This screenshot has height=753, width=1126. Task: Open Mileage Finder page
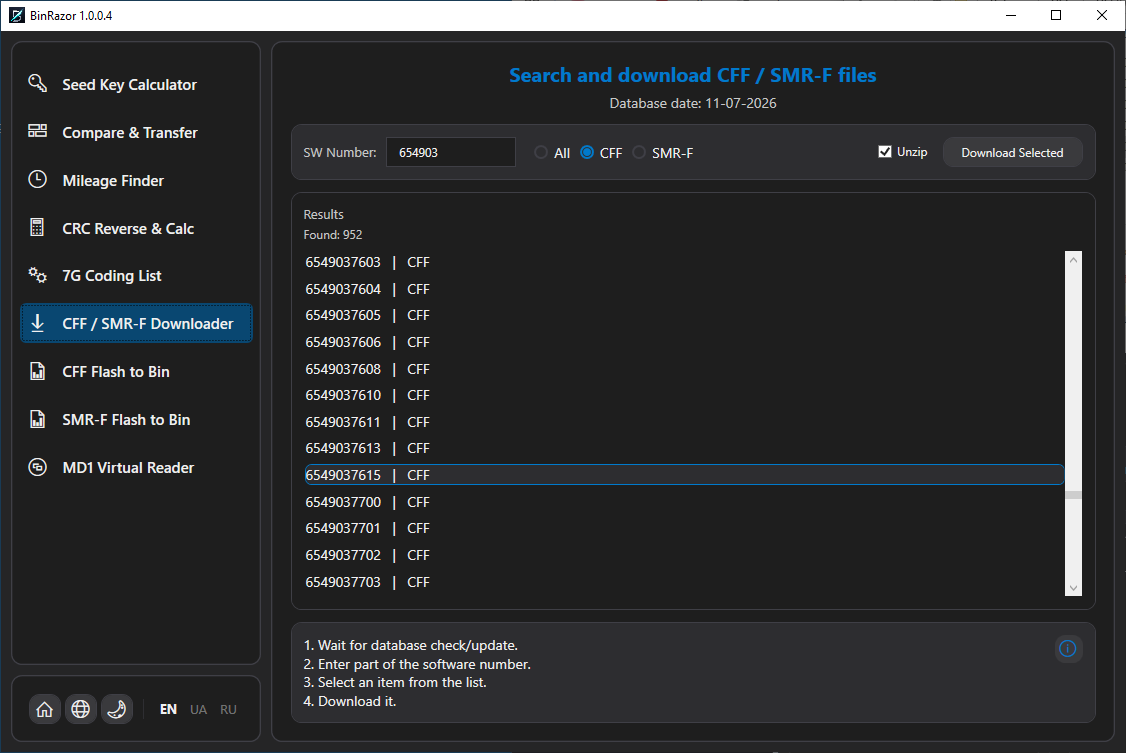click(x=136, y=180)
